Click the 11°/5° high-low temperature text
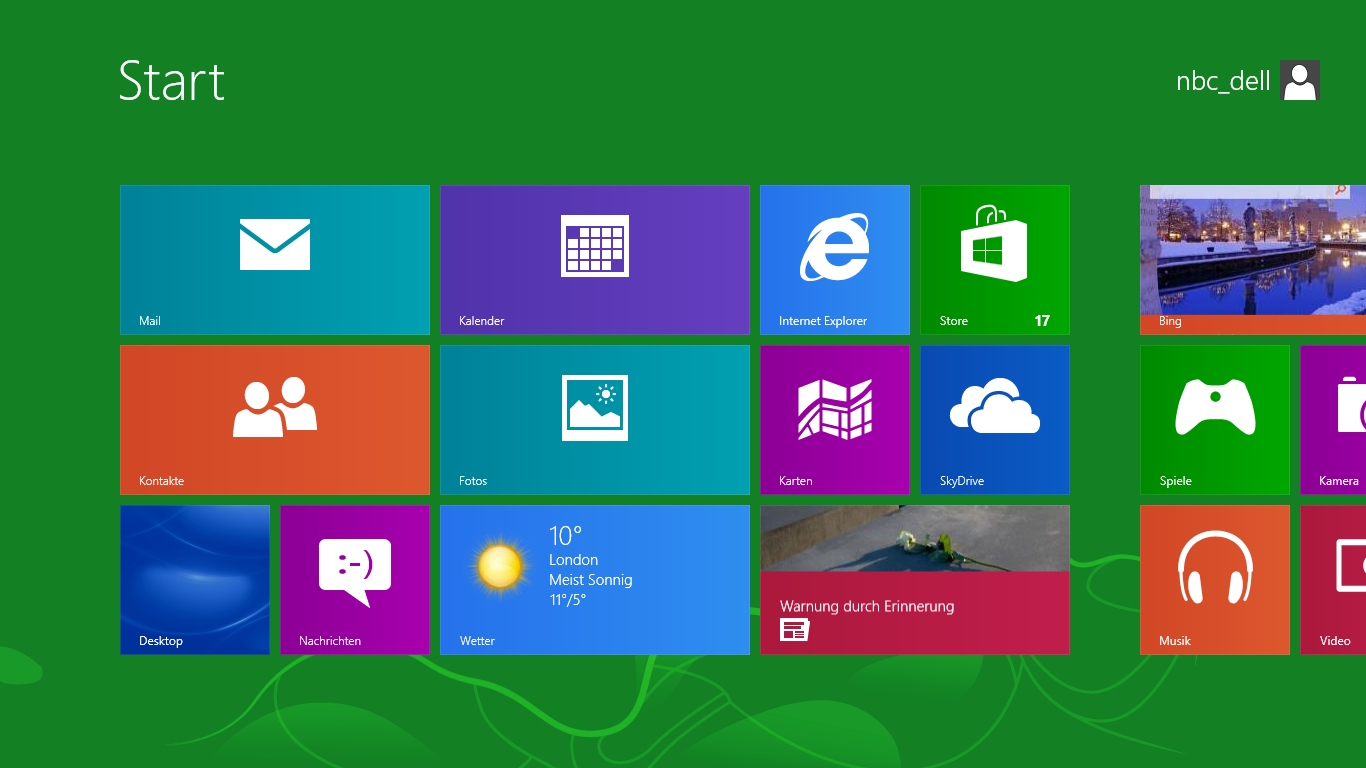The height and width of the screenshot is (768, 1366). [x=568, y=600]
